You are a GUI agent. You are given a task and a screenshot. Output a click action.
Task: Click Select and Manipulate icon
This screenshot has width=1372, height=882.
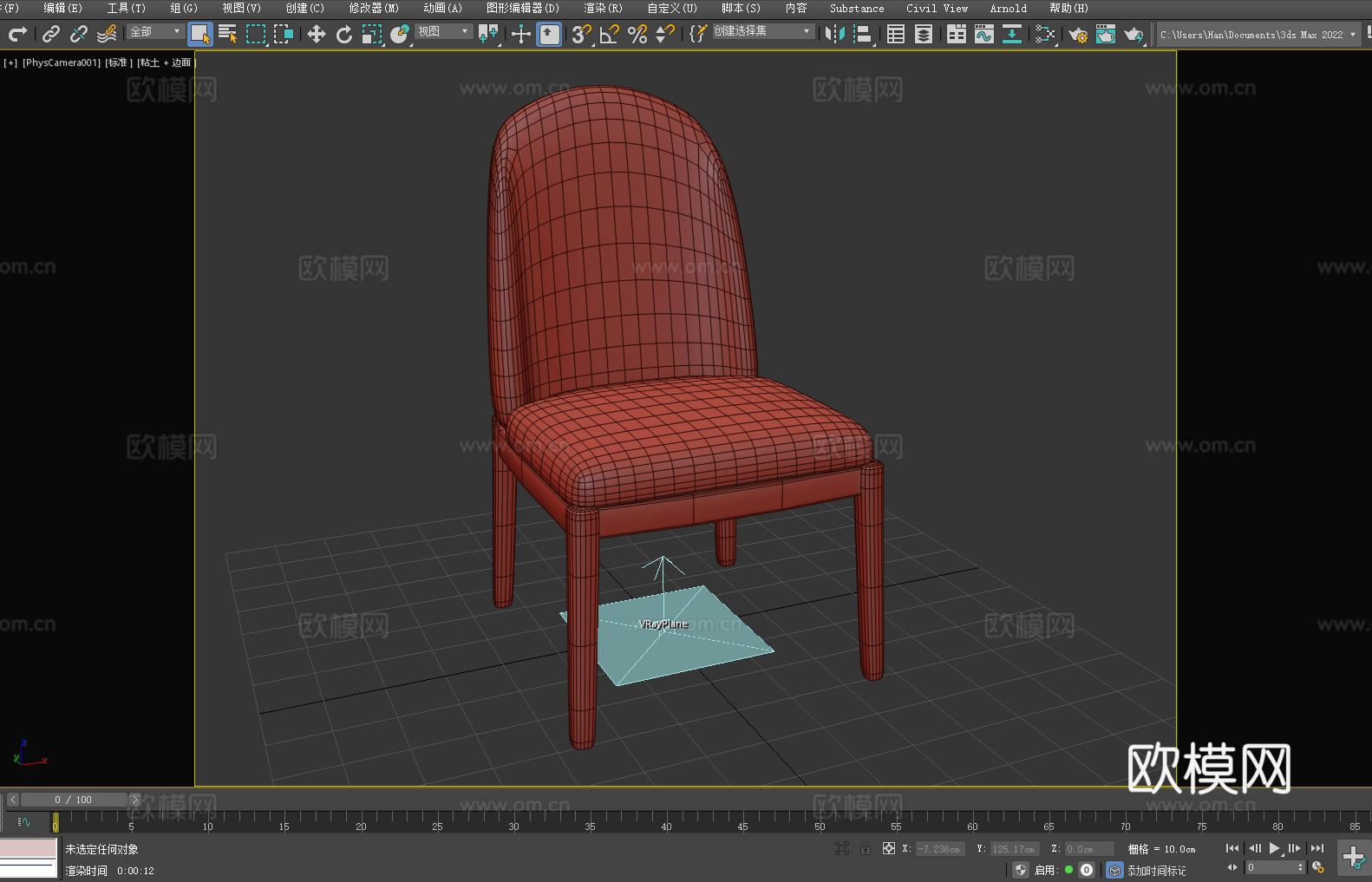[521, 34]
